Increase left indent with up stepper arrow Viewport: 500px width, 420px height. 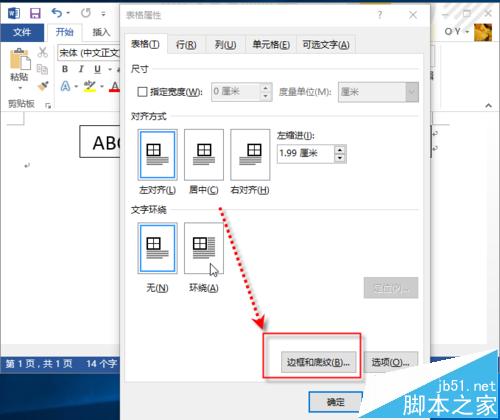[x=340, y=150]
